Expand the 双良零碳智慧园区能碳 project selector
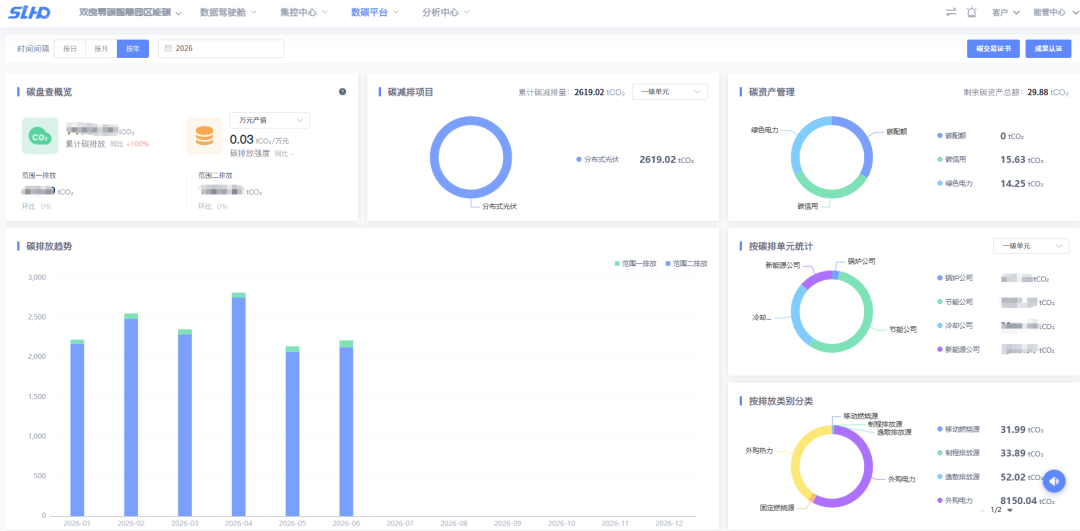 click(x=130, y=12)
